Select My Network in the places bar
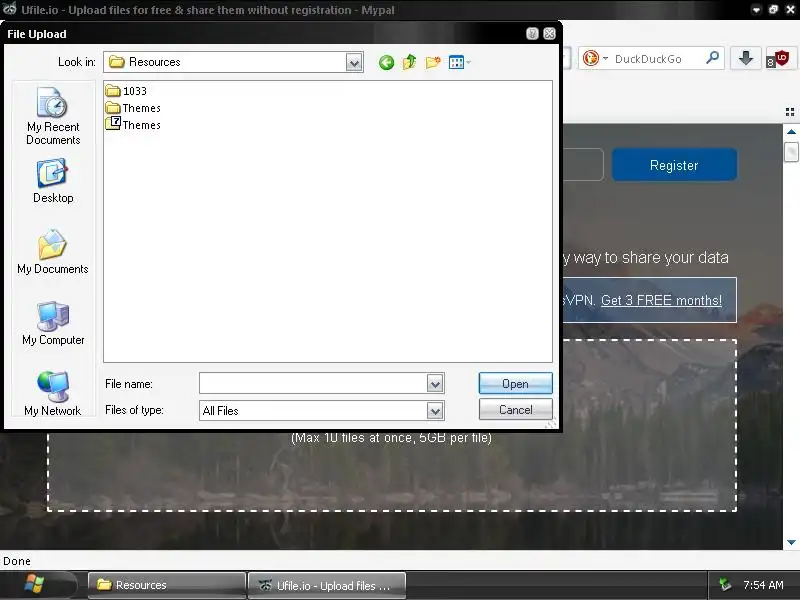Image resolution: width=800 pixels, height=600 pixels. 53,394
